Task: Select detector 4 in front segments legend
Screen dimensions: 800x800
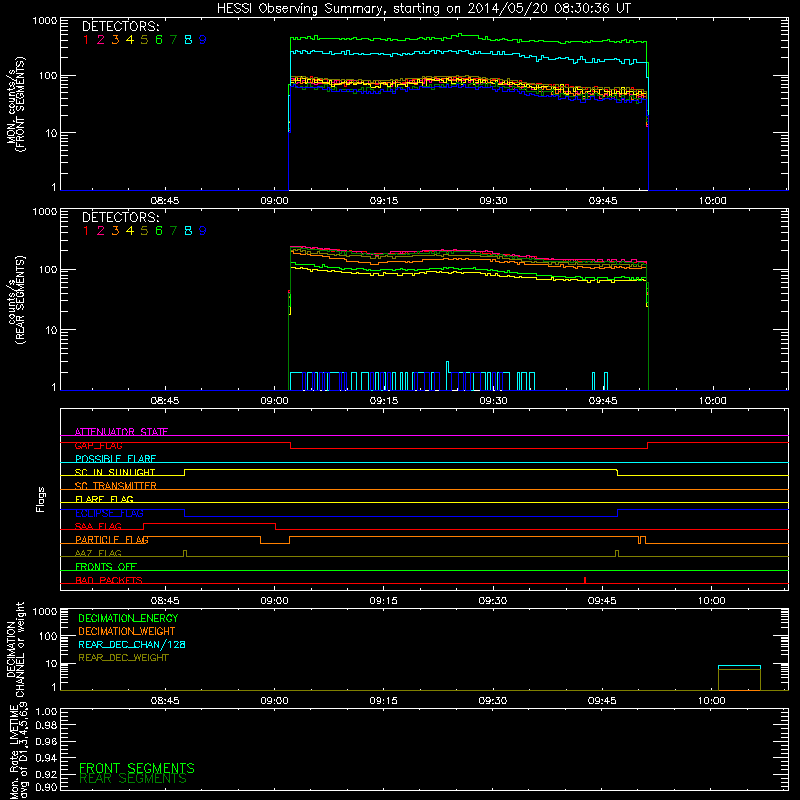Action: 130,40
